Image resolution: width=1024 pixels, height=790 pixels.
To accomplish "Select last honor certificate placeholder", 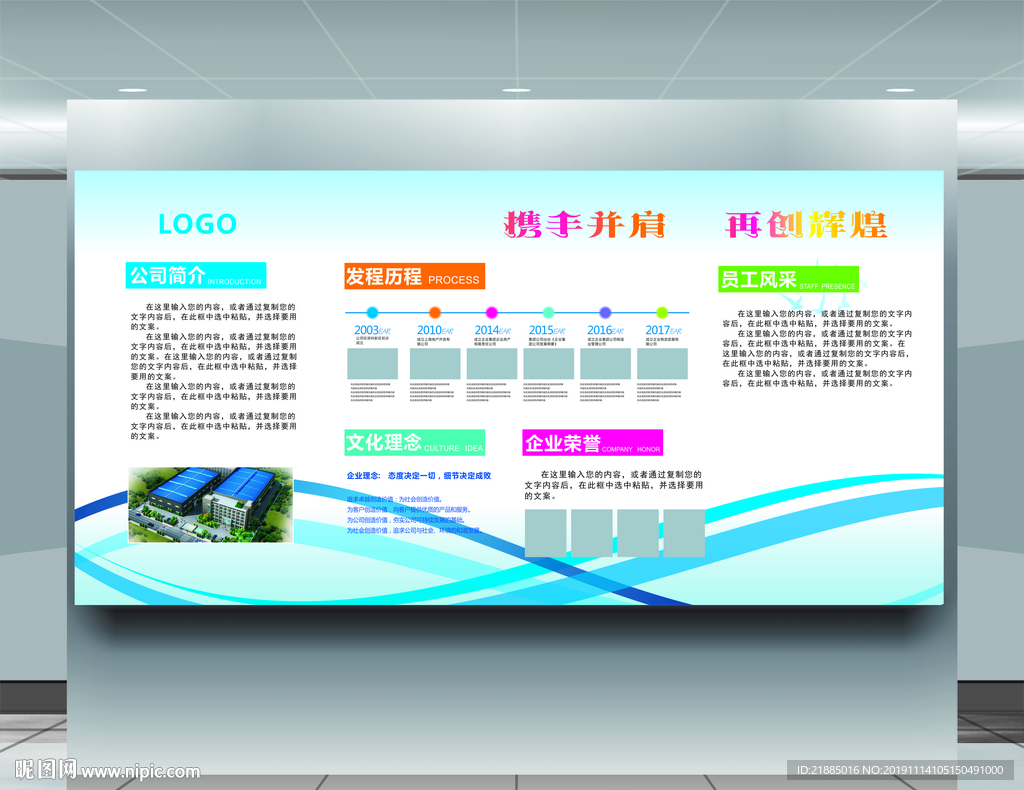I will coord(684,533).
